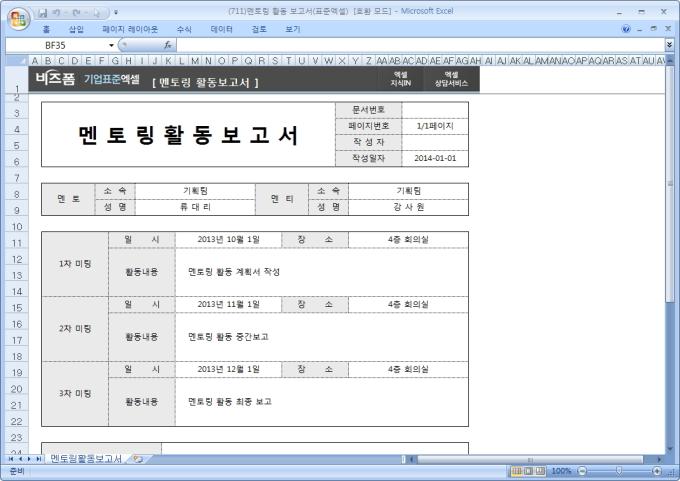Click the horizontal scrollbar left arrow

click(412, 459)
